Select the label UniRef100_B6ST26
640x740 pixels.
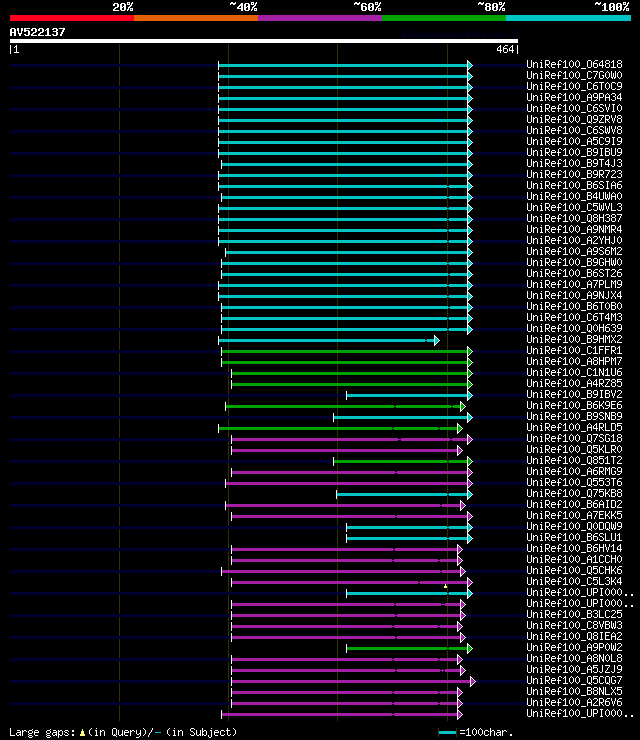click(x=574, y=273)
